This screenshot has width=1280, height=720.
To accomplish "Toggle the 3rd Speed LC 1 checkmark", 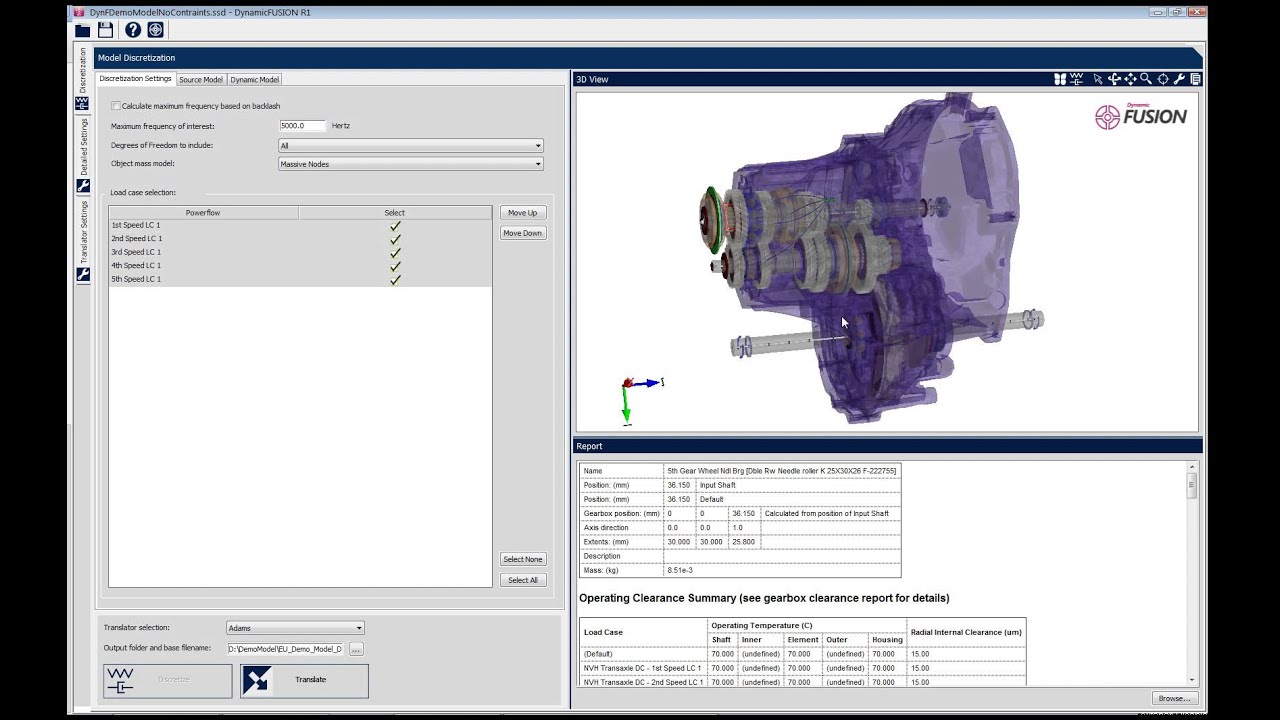I will pos(395,252).
